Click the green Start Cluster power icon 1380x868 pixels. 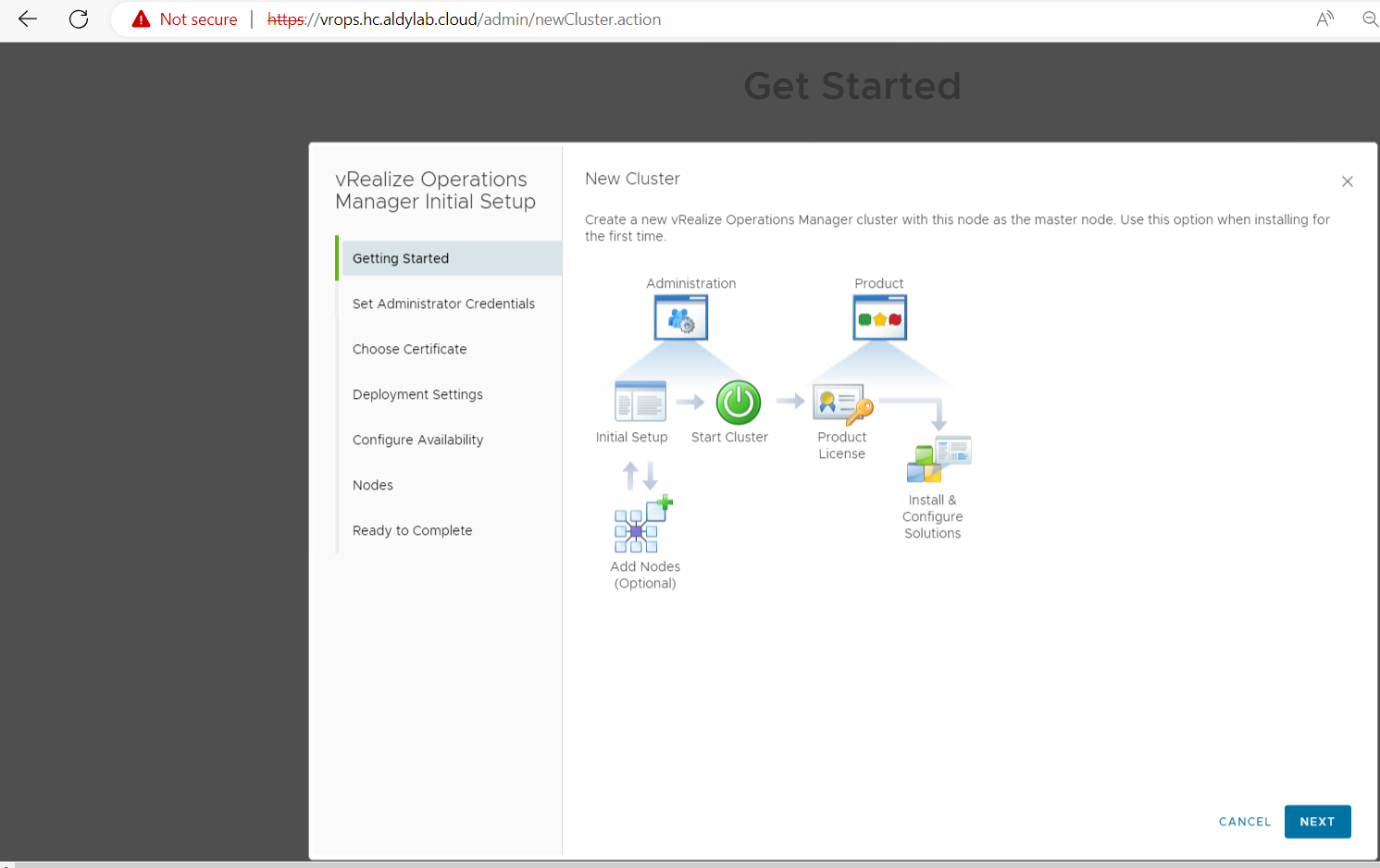(x=739, y=403)
